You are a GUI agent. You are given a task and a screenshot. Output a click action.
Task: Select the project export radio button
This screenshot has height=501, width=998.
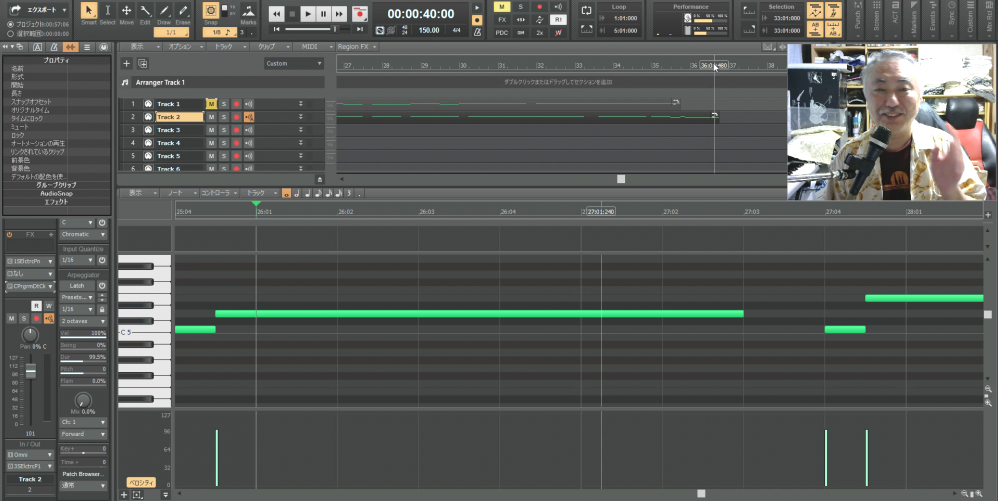pyautogui.click(x=10, y=24)
